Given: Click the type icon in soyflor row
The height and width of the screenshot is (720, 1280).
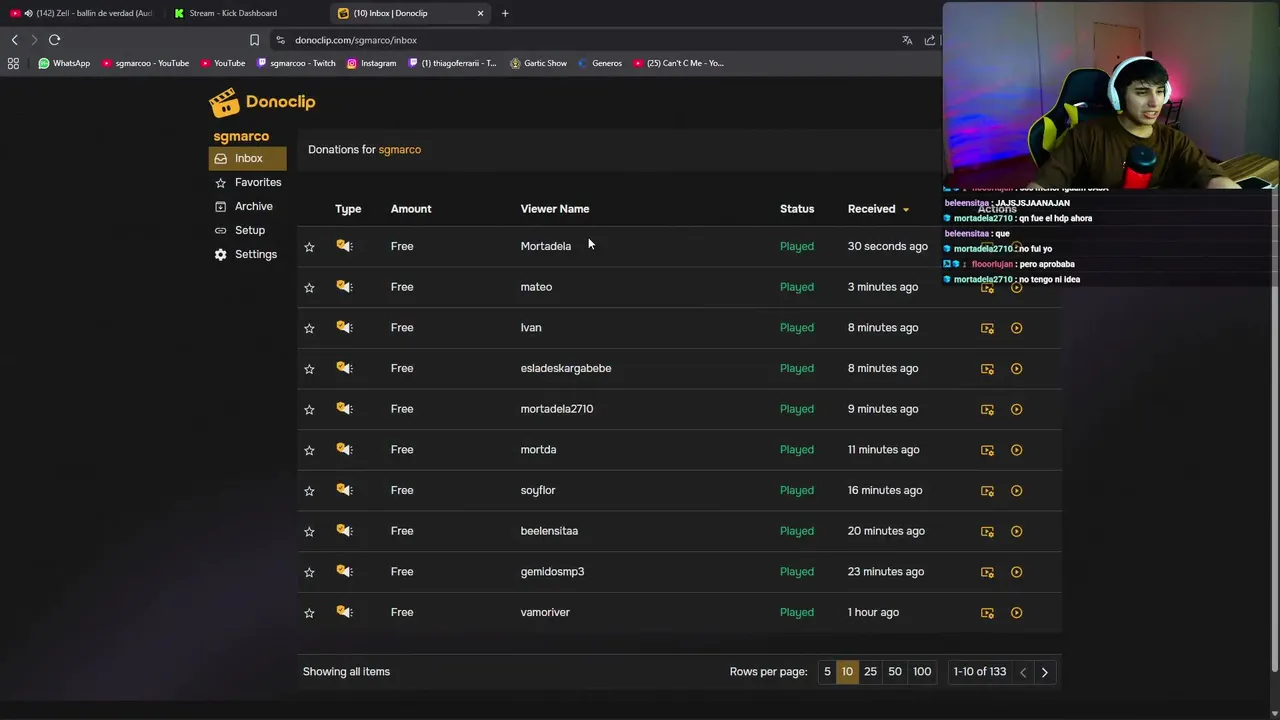Looking at the screenshot, I should 344,490.
